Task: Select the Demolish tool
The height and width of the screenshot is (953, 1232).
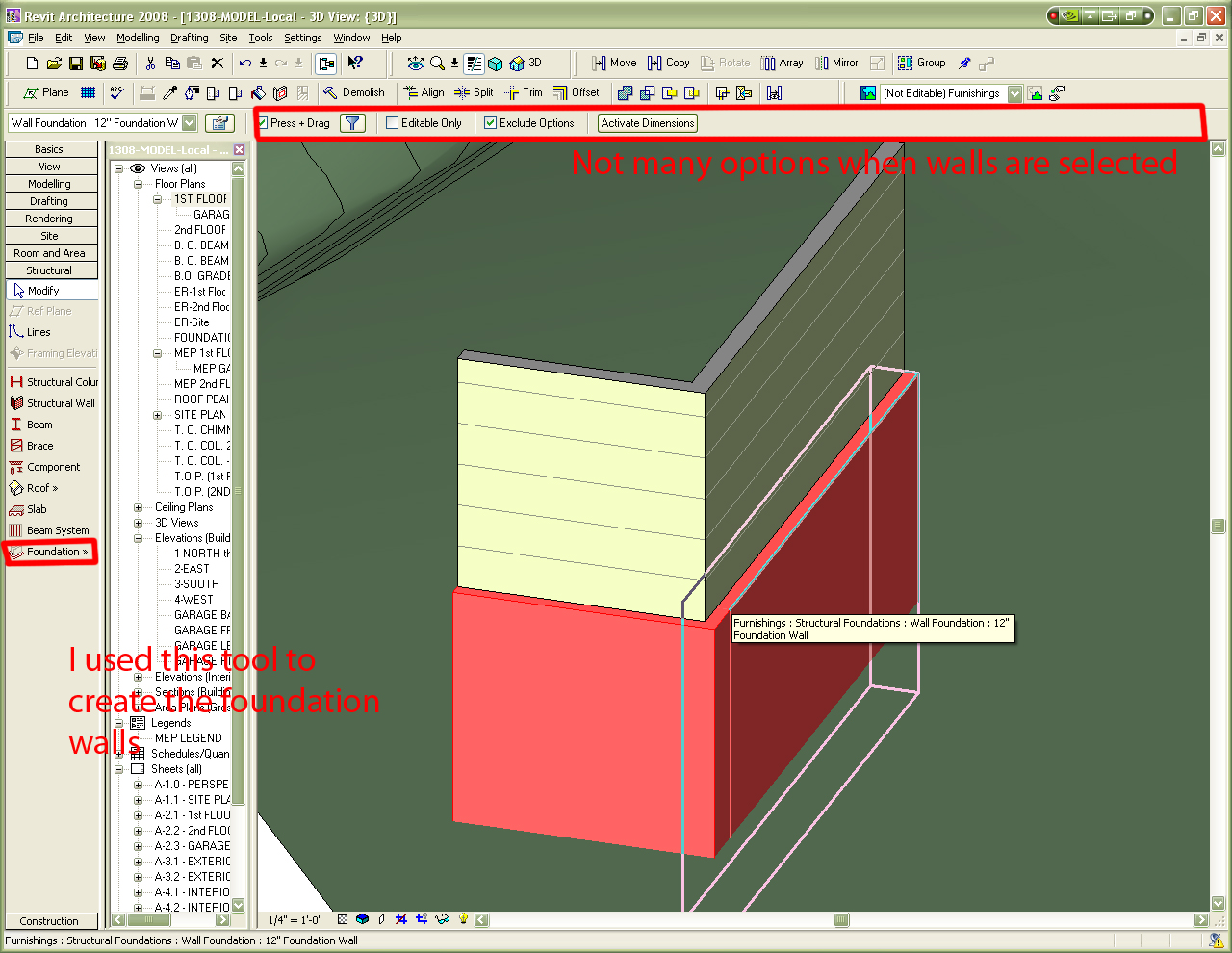Action: click(356, 92)
